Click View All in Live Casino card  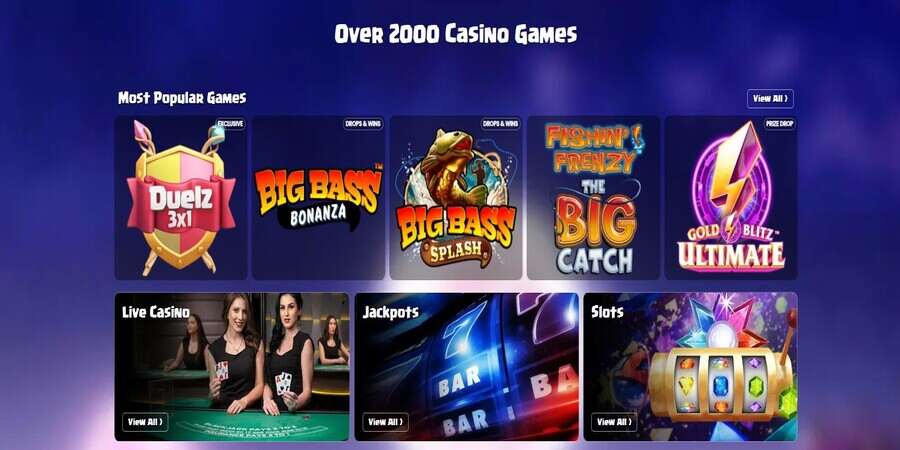(145, 422)
